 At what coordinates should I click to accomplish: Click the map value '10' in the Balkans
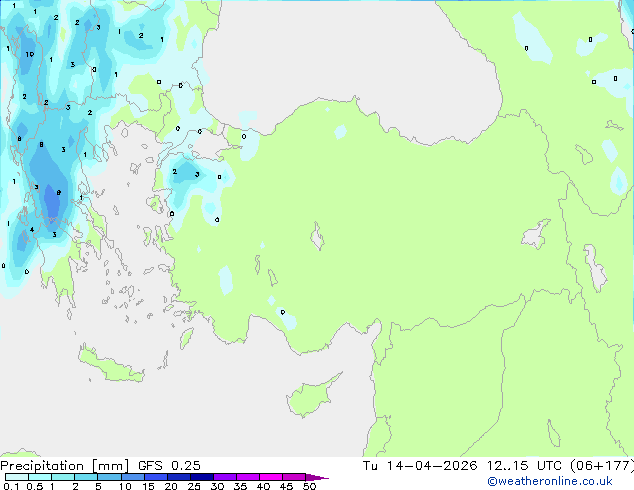pyautogui.click(x=30, y=54)
